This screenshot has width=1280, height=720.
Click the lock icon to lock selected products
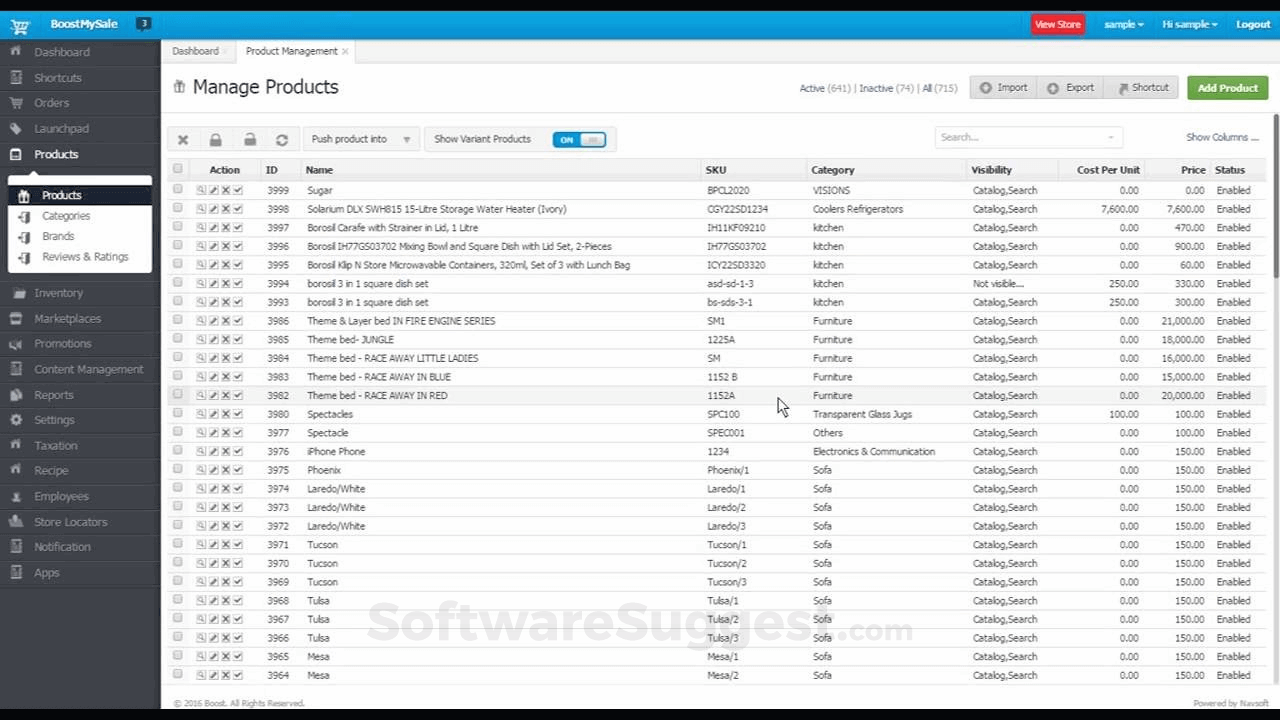pos(215,139)
